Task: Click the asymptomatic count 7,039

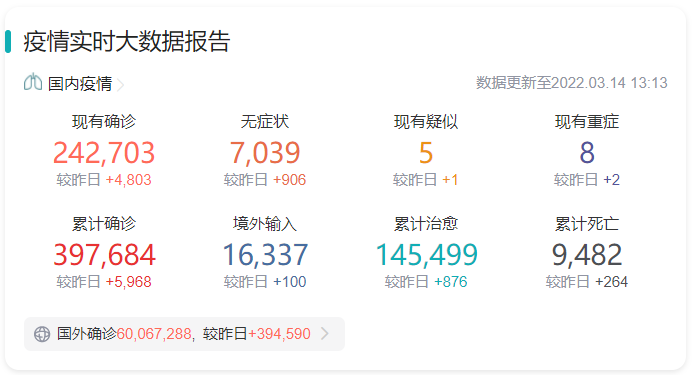Action: point(265,153)
